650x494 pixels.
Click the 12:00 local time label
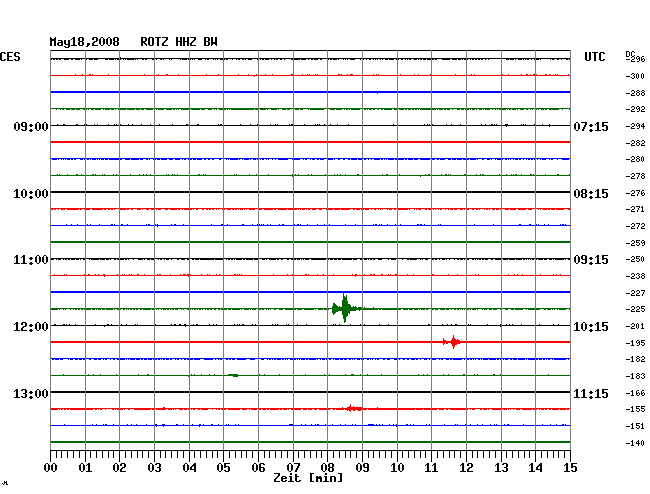coord(31,327)
